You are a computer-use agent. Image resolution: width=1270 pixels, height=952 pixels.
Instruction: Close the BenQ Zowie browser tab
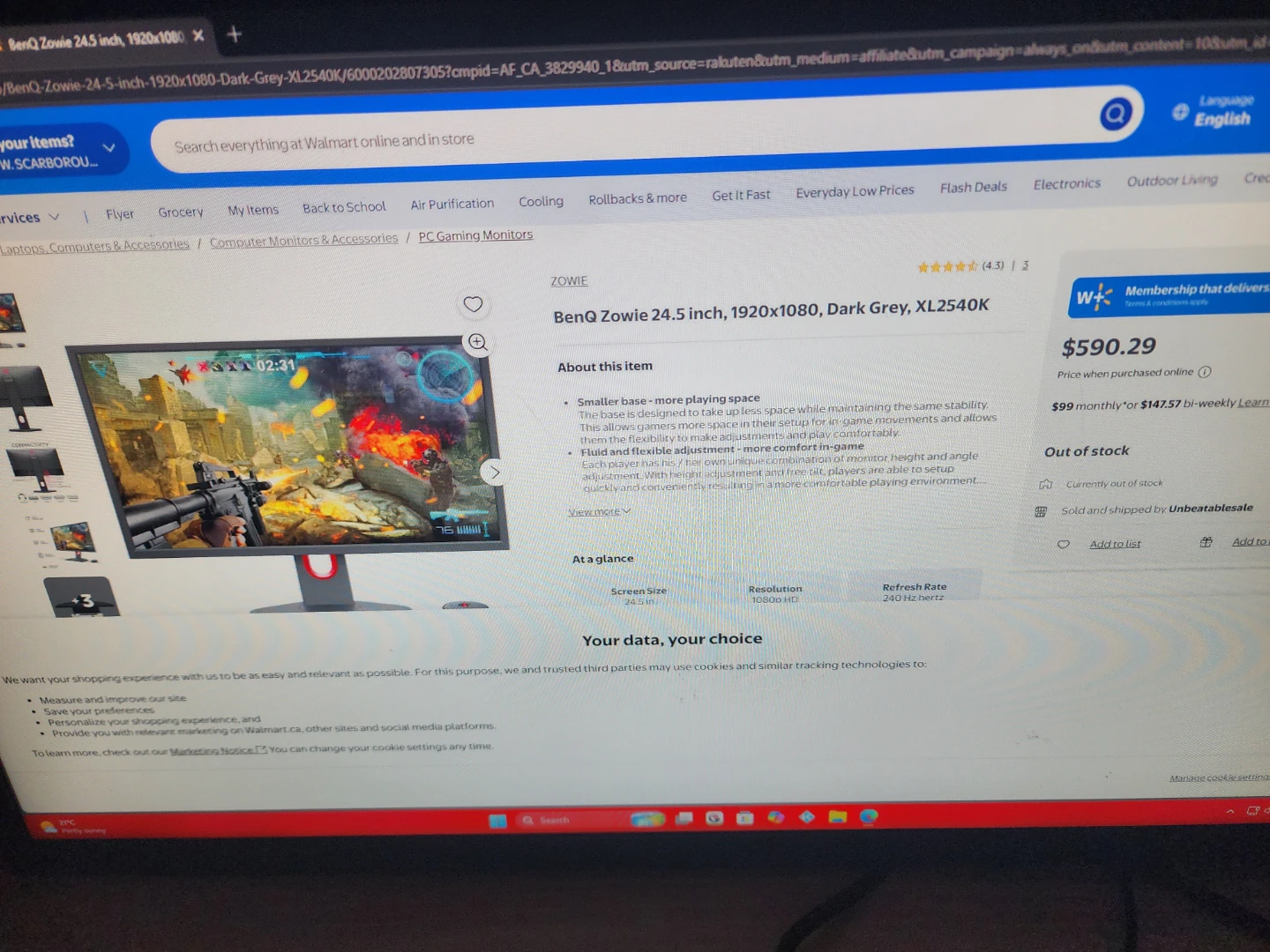coord(198,36)
